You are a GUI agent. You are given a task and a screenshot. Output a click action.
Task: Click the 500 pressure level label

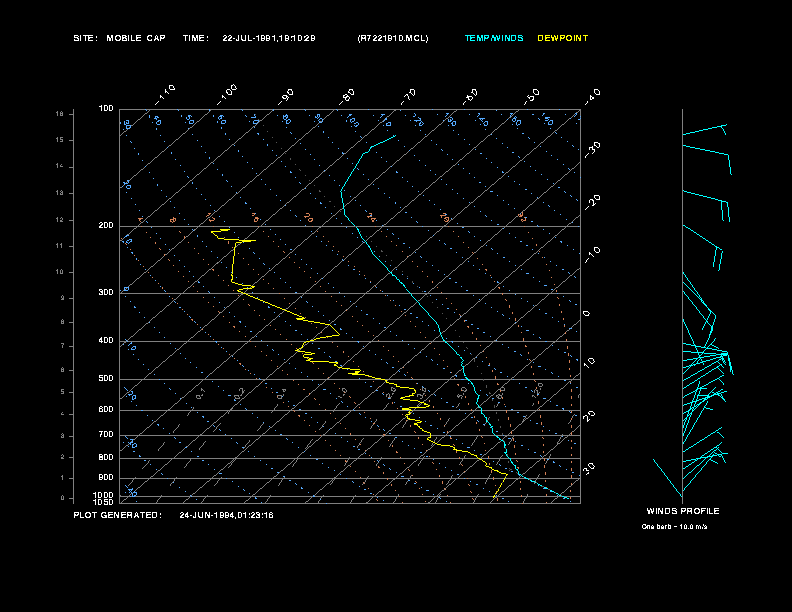tap(106, 379)
